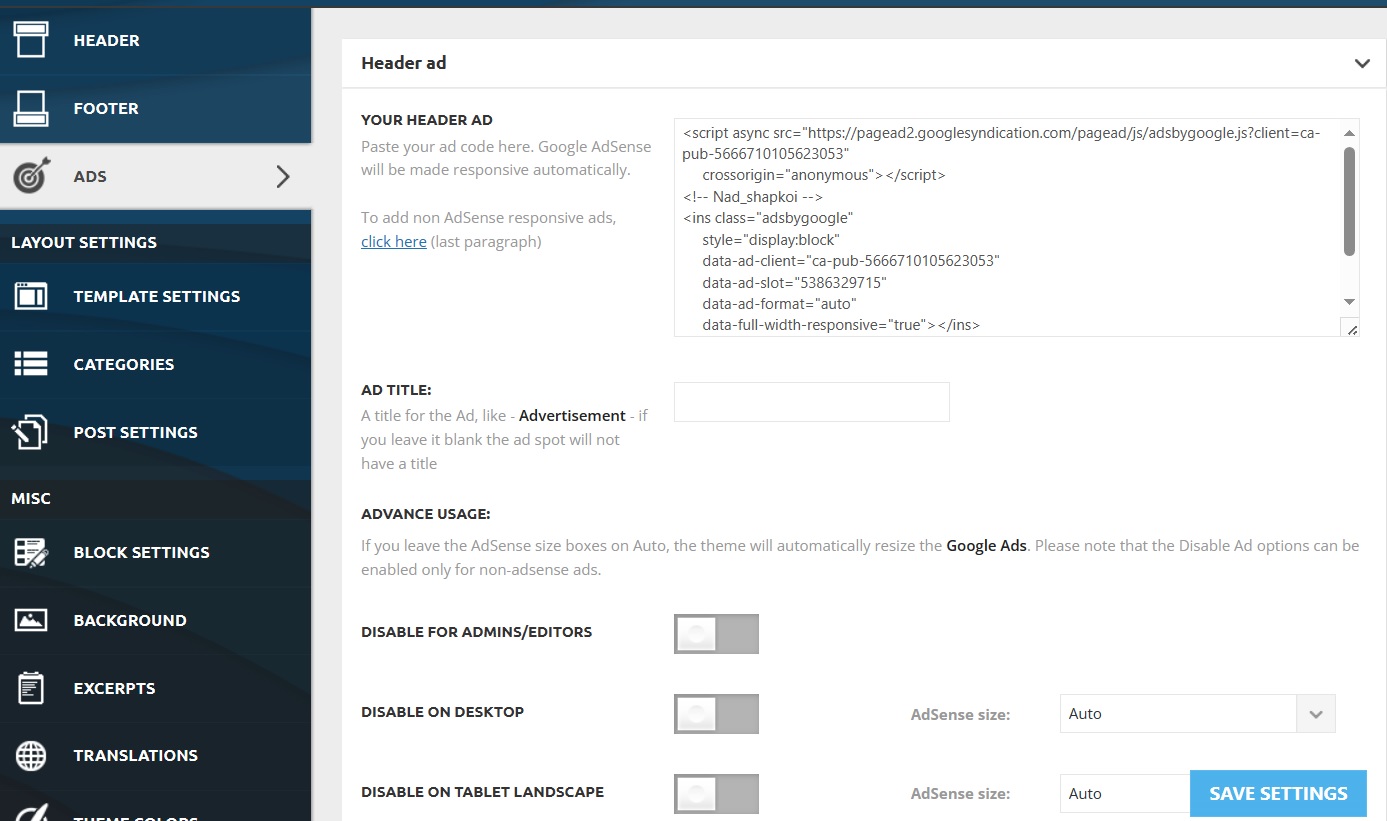
Task: Click the Ad Title input field
Action: pos(811,402)
